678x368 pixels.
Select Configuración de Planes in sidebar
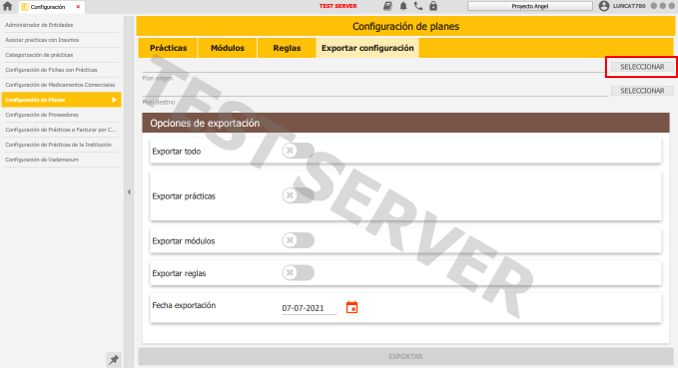point(61,100)
